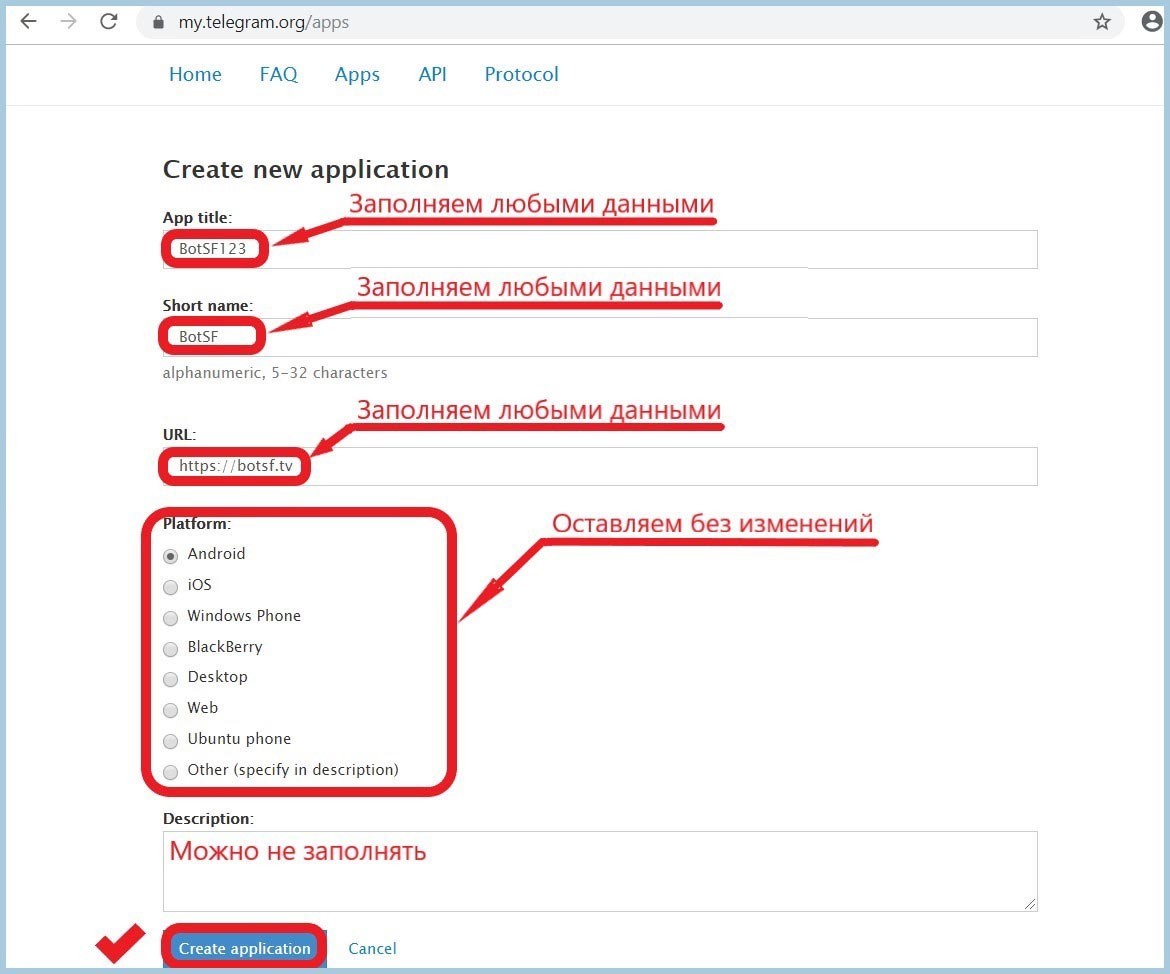Click the "App title:" label
This screenshot has height=974, width=1170.
[198, 217]
